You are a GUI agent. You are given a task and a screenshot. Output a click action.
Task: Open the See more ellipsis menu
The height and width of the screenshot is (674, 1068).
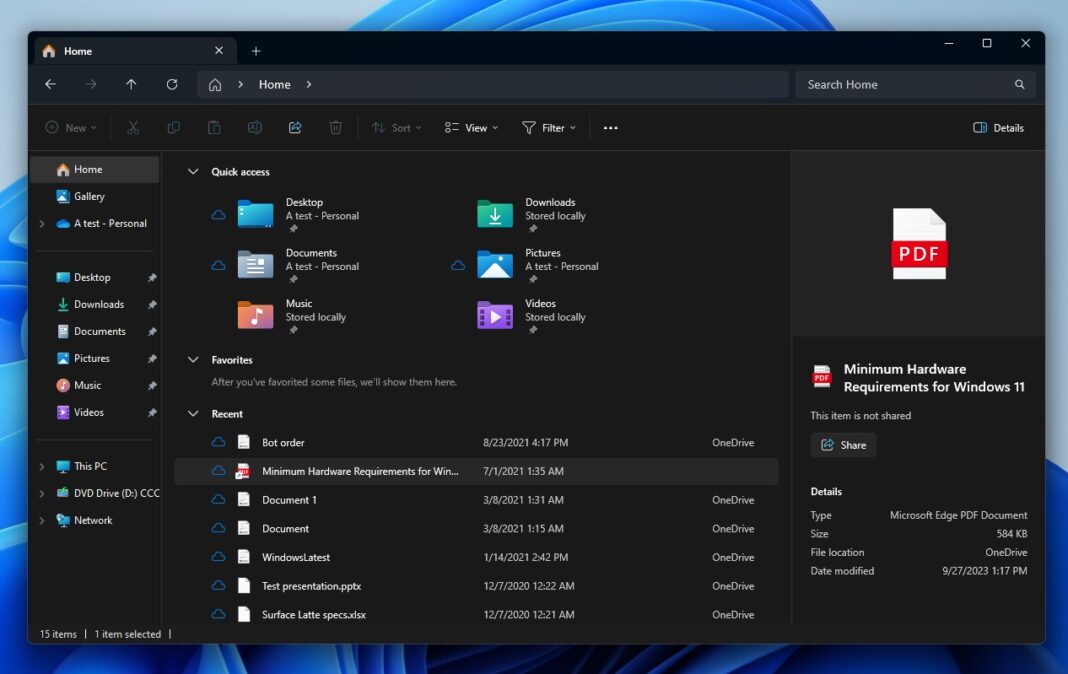click(610, 128)
